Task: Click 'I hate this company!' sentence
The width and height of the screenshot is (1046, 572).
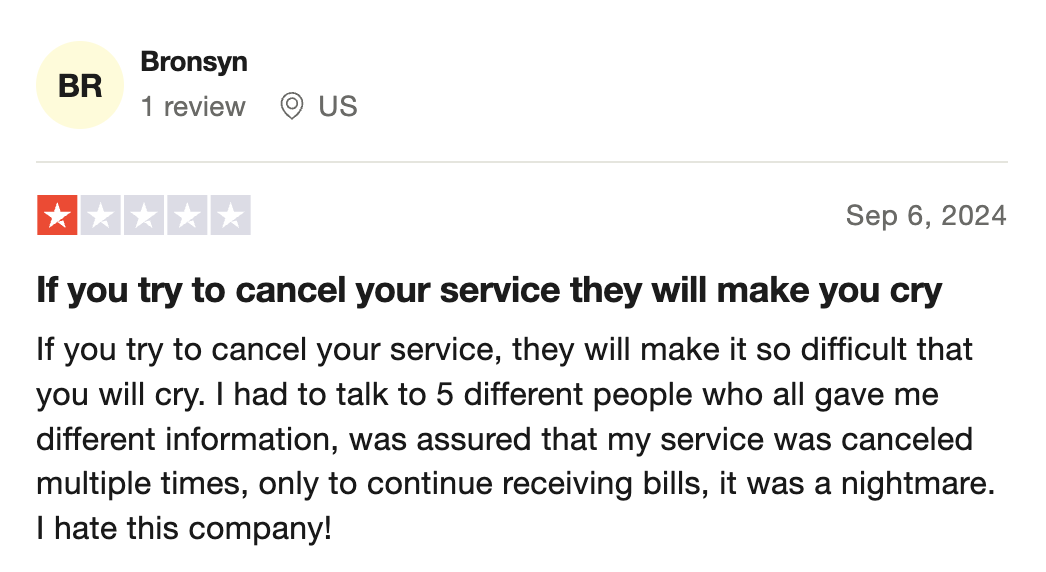Action: 183,529
